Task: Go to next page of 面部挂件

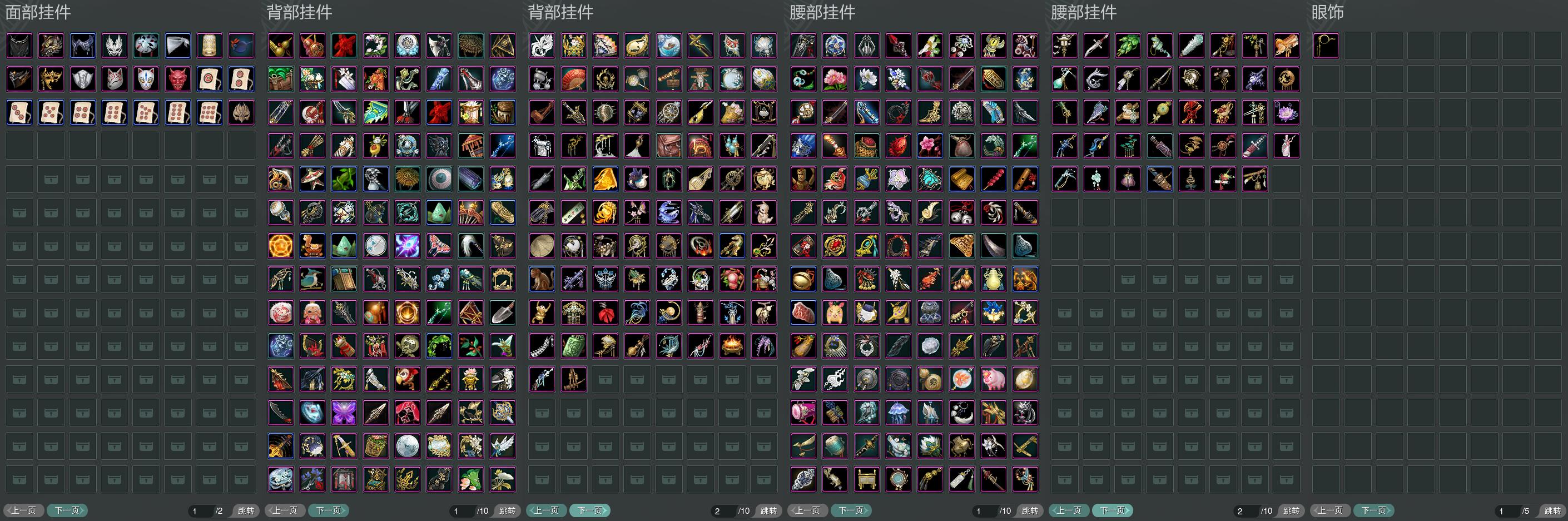Action: click(68, 510)
